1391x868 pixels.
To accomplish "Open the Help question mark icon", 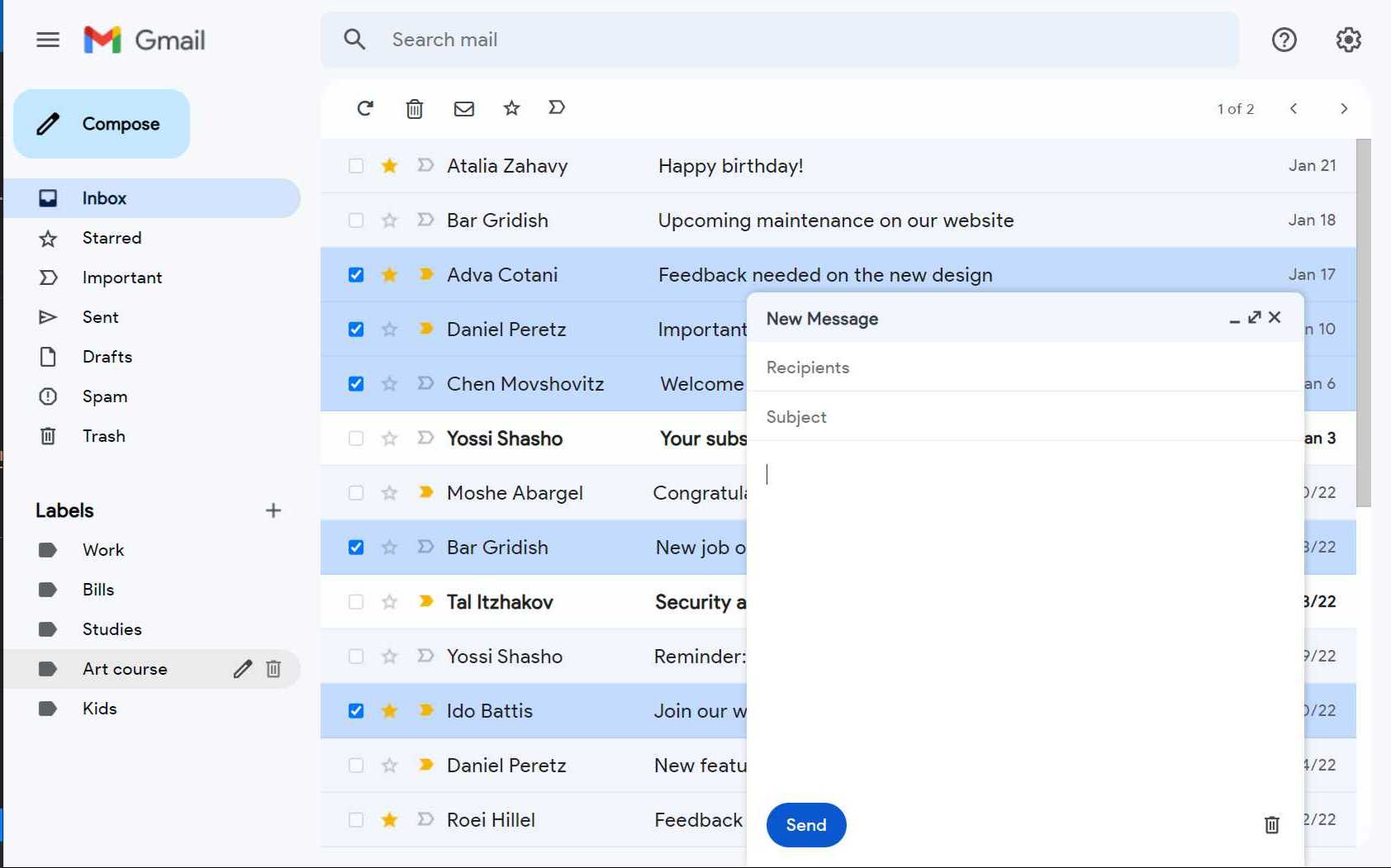I will click(1284, 40).
